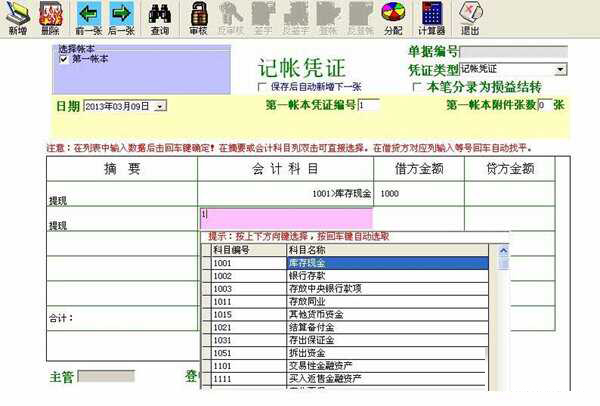Image resolution: width=600 pixels, height=406 pixels.
Task: Select 交易性金融资产 account row
Action: click(x=387, y=366)
